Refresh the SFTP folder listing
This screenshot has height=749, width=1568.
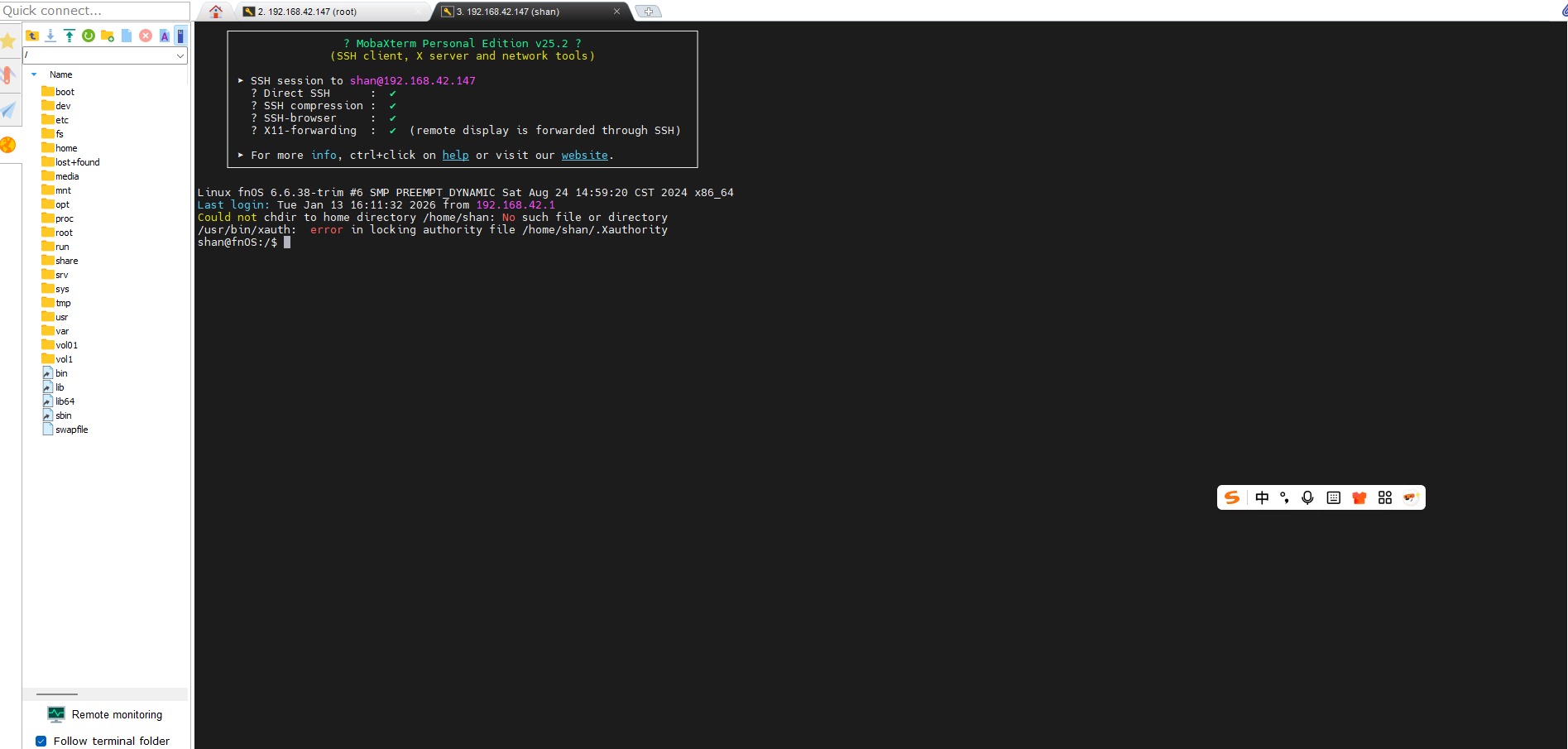click(89, 36)
